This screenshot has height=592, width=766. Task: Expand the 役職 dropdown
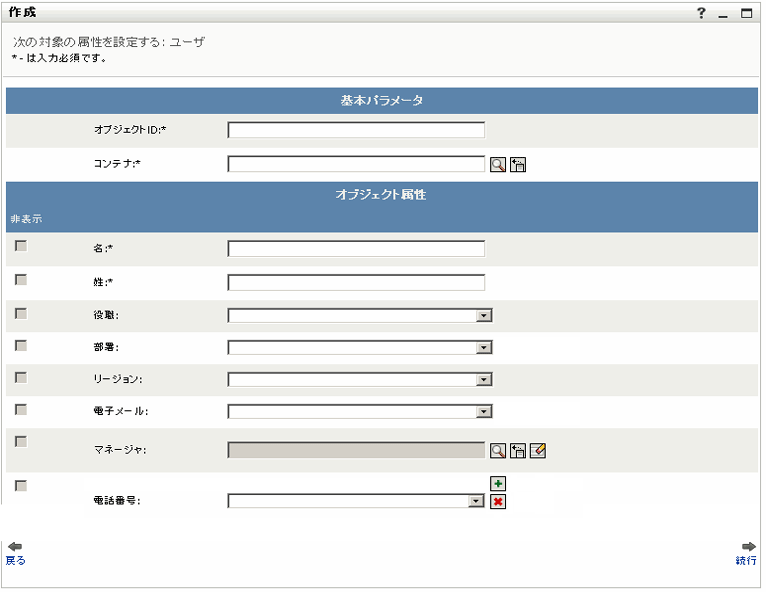point(484,316)
